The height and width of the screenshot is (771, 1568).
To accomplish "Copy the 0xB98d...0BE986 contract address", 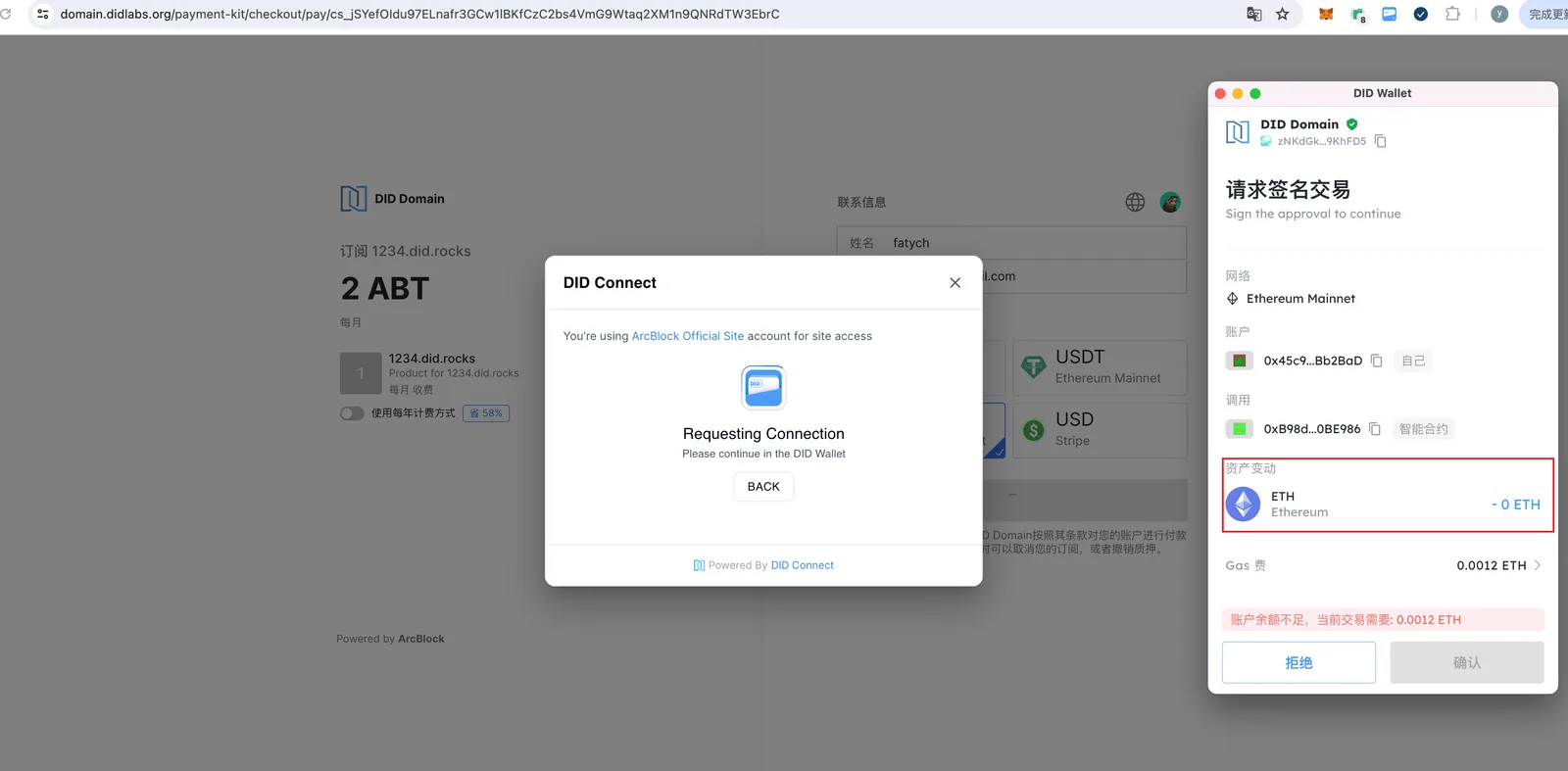I will click(x=1375, y=429).
